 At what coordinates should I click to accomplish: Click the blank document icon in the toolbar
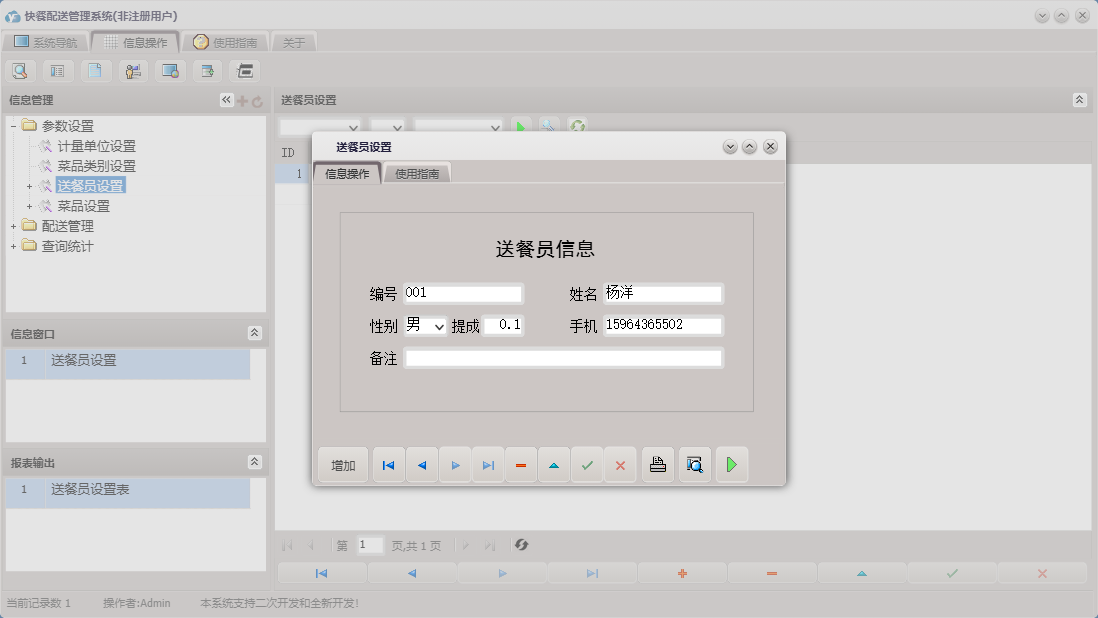pyautogui.click(x=96, y=71)
